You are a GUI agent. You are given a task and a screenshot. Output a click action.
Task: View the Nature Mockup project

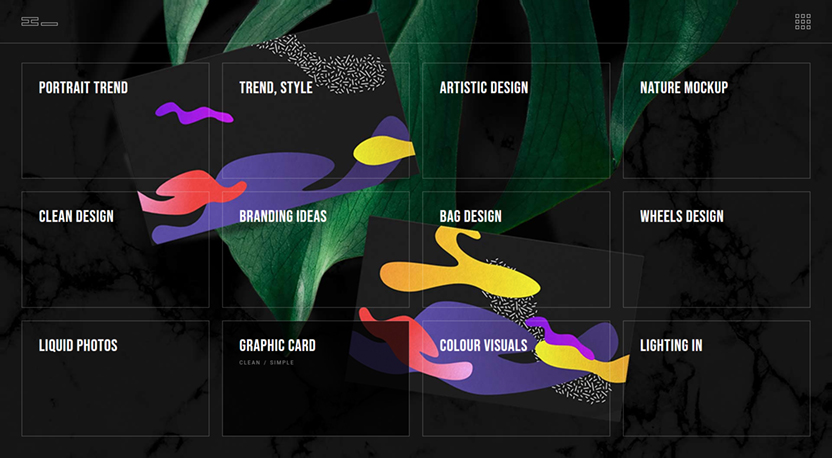pos(716,120)
